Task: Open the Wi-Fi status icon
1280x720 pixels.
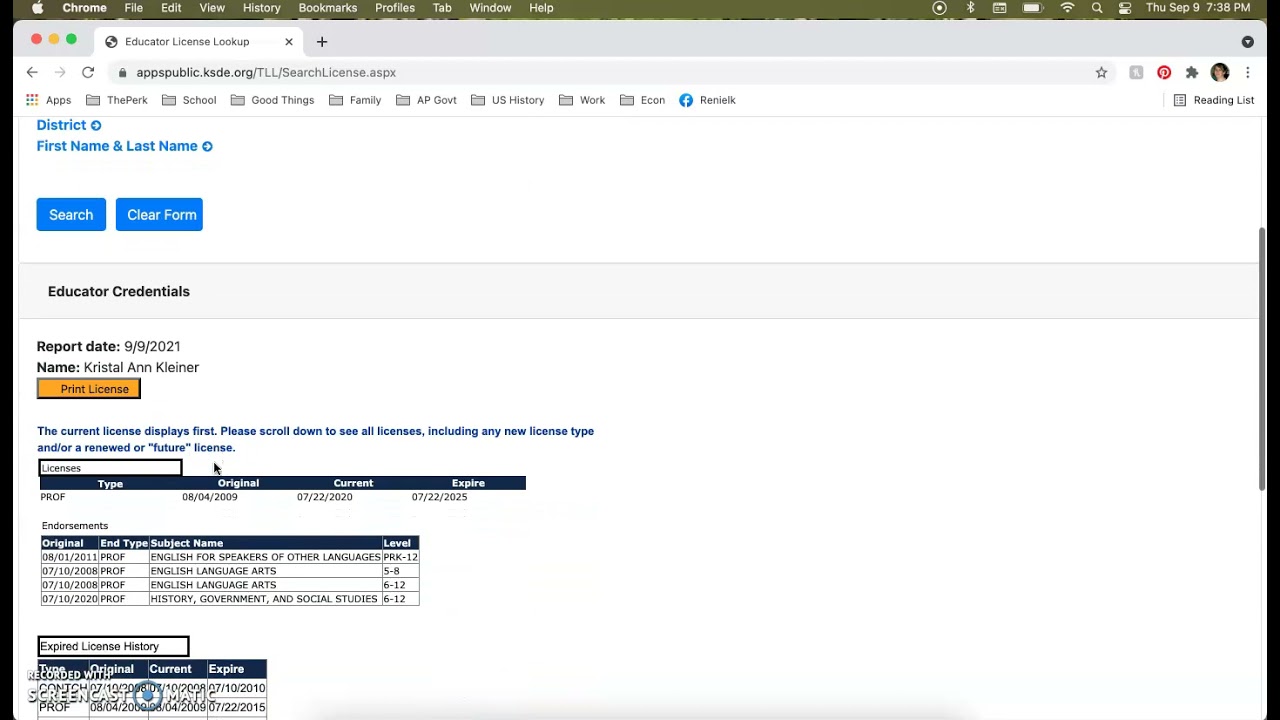Action: coord(1067,8)
